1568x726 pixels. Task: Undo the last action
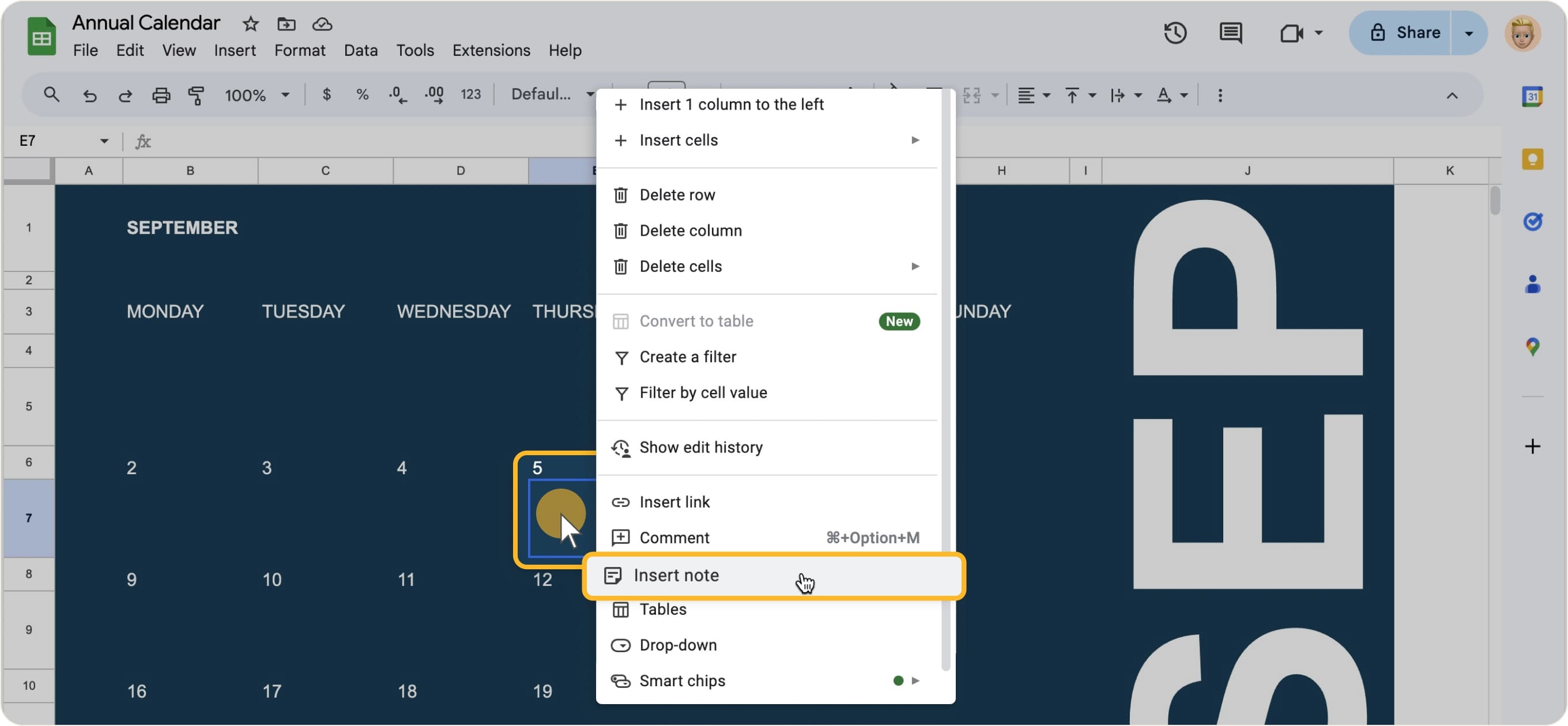point(89,95)
